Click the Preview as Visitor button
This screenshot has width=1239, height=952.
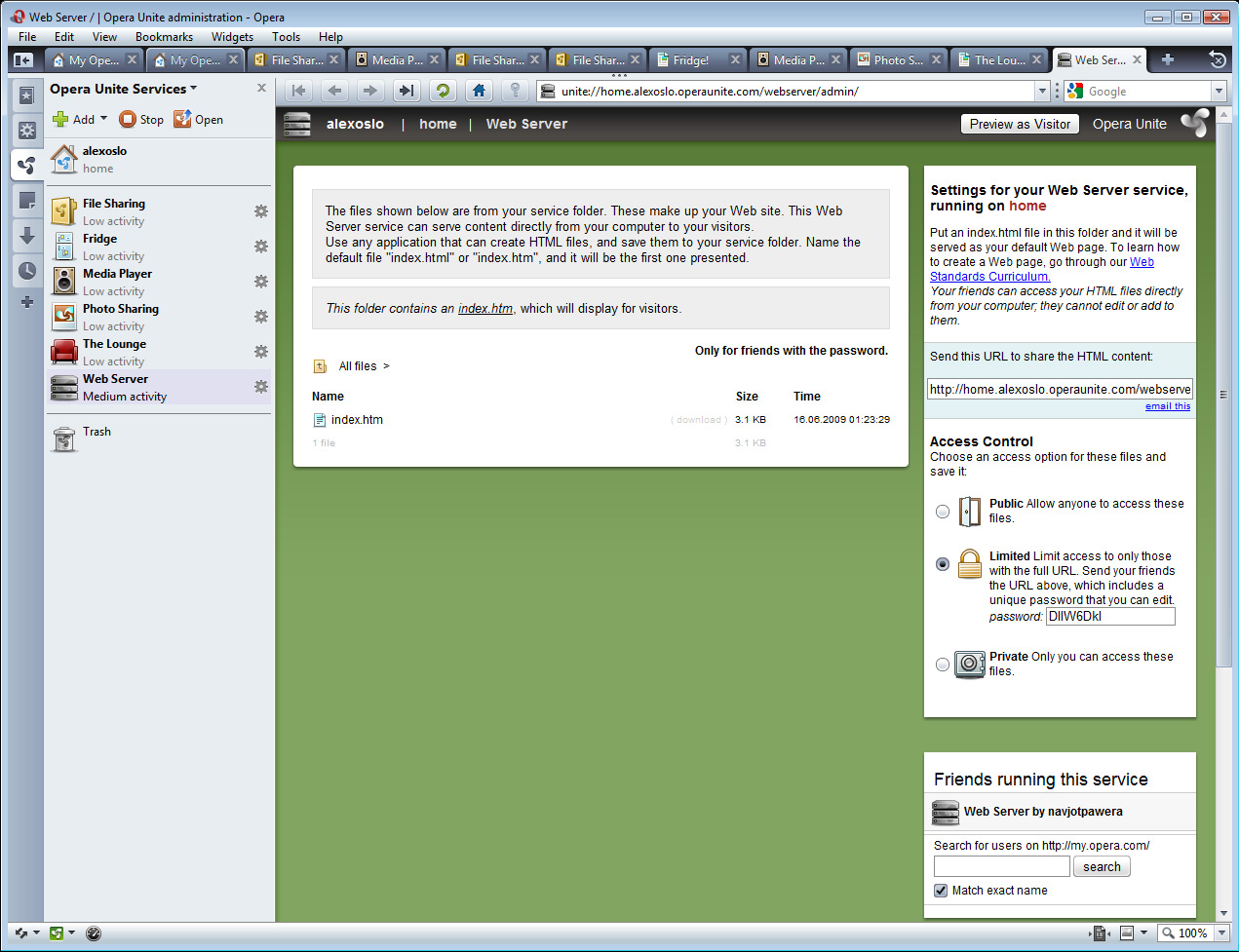[x=1020, y=124]
